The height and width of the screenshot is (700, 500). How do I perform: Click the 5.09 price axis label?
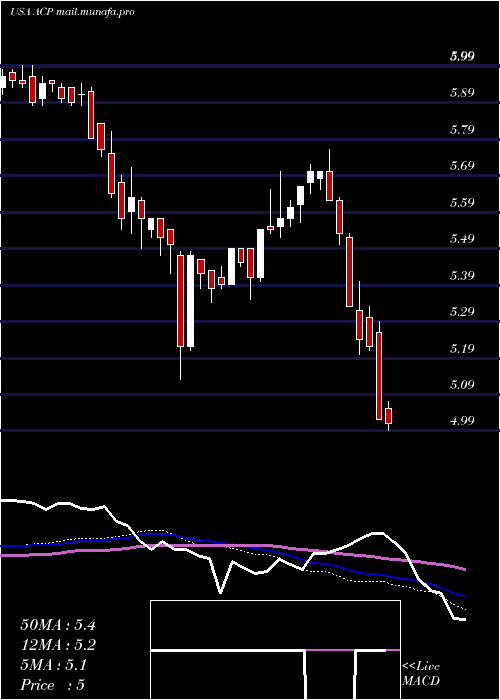click(462, 384)
